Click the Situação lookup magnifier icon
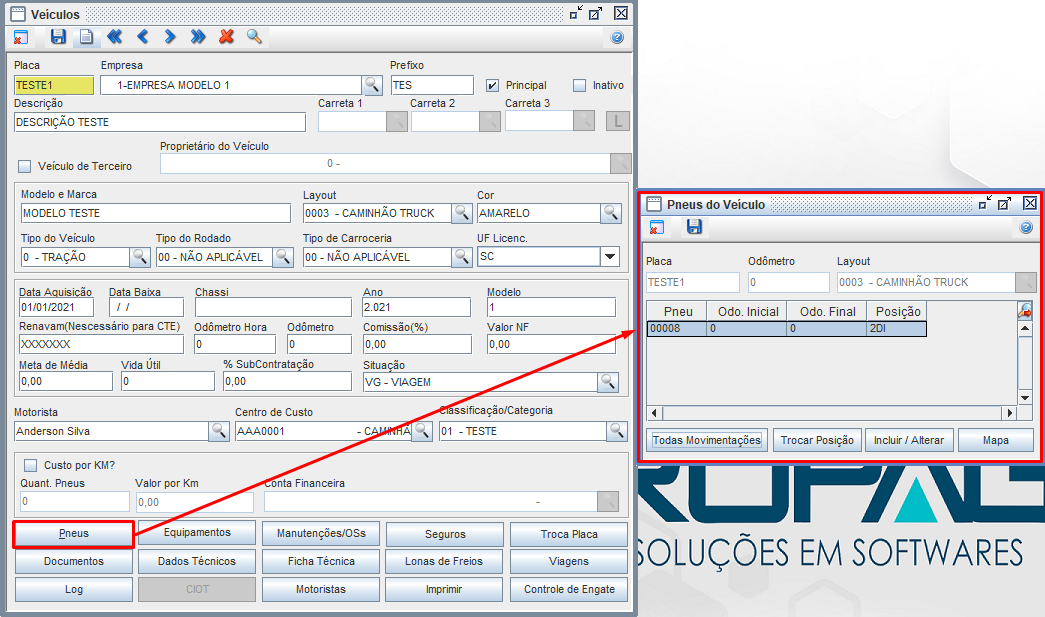This screenshot has width=1045, height=617. pyautogui.click(x=608, y=381)
